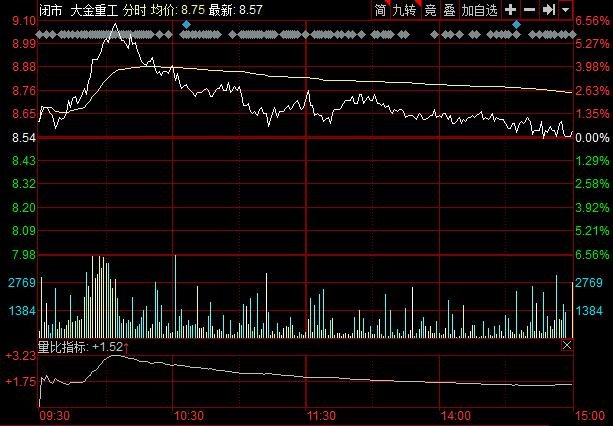Image resolution: width=613 pixels, height=426 pixels.
Task: Click the 11:30 time axis label
Action: (321, 416)
